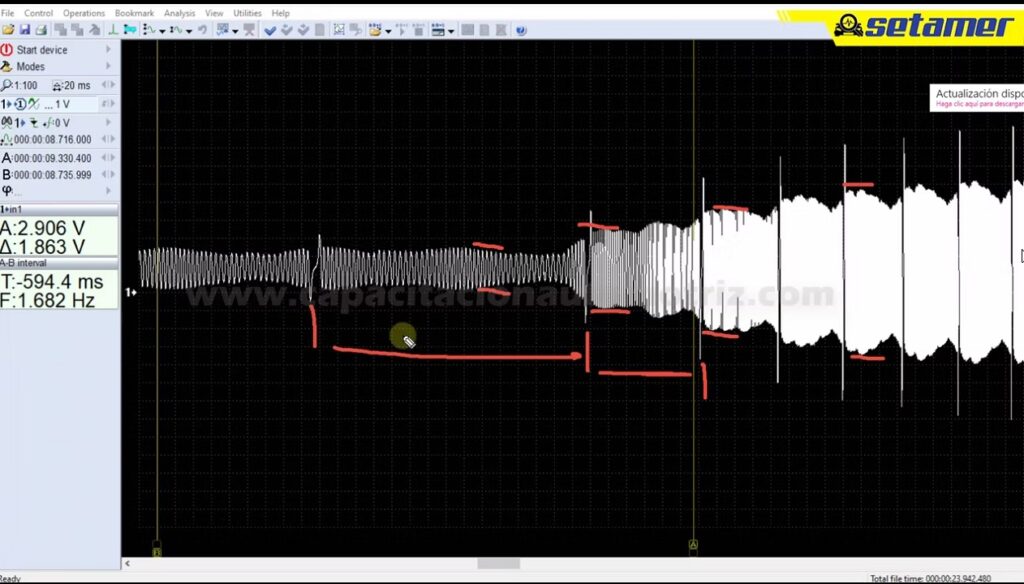Viewport: 1024px width, 584px height.
Task: Click the save floppy disk icon
Action: (24, 30)
